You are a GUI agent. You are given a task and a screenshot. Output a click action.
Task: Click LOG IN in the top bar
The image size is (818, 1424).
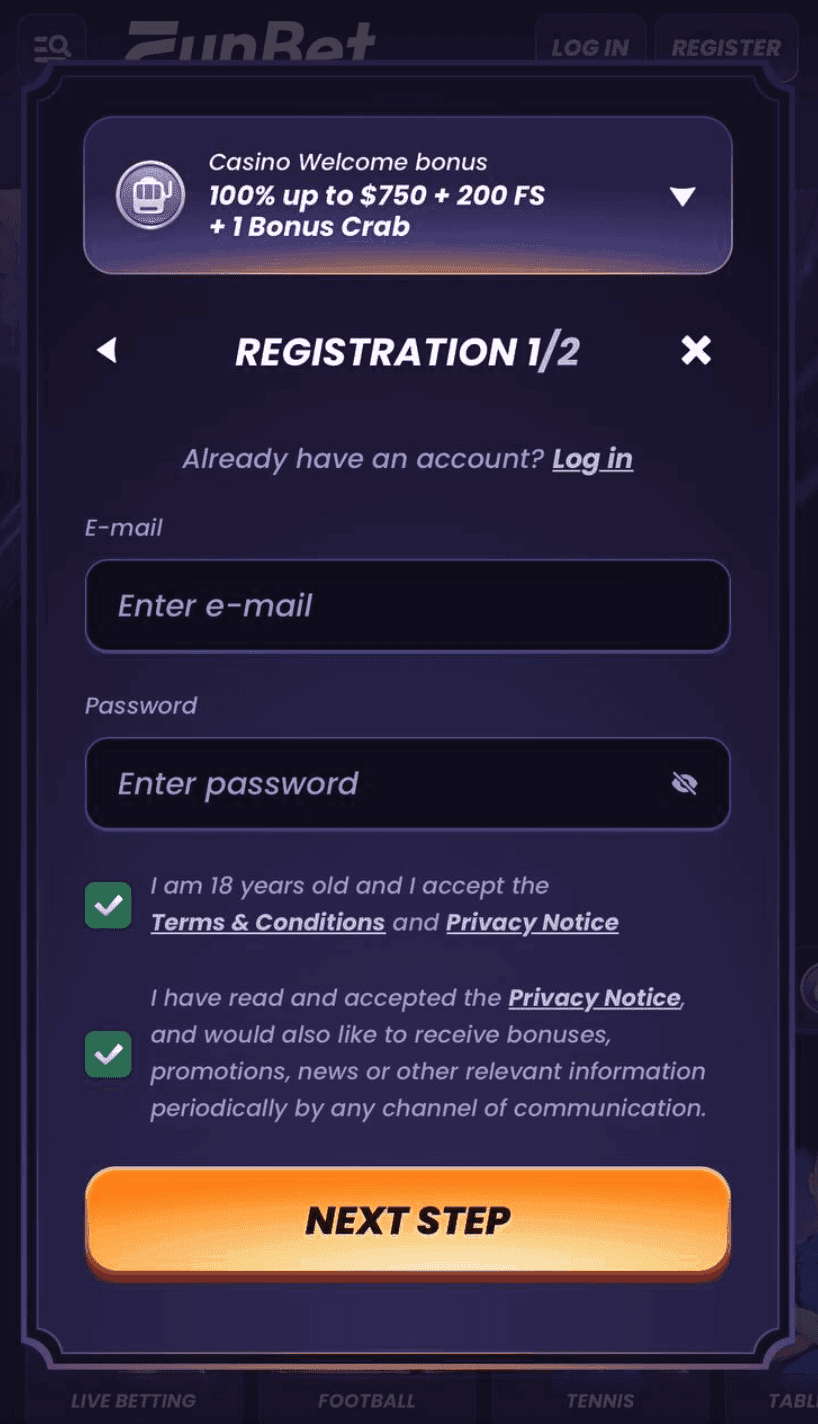click(x=589, y=47)
